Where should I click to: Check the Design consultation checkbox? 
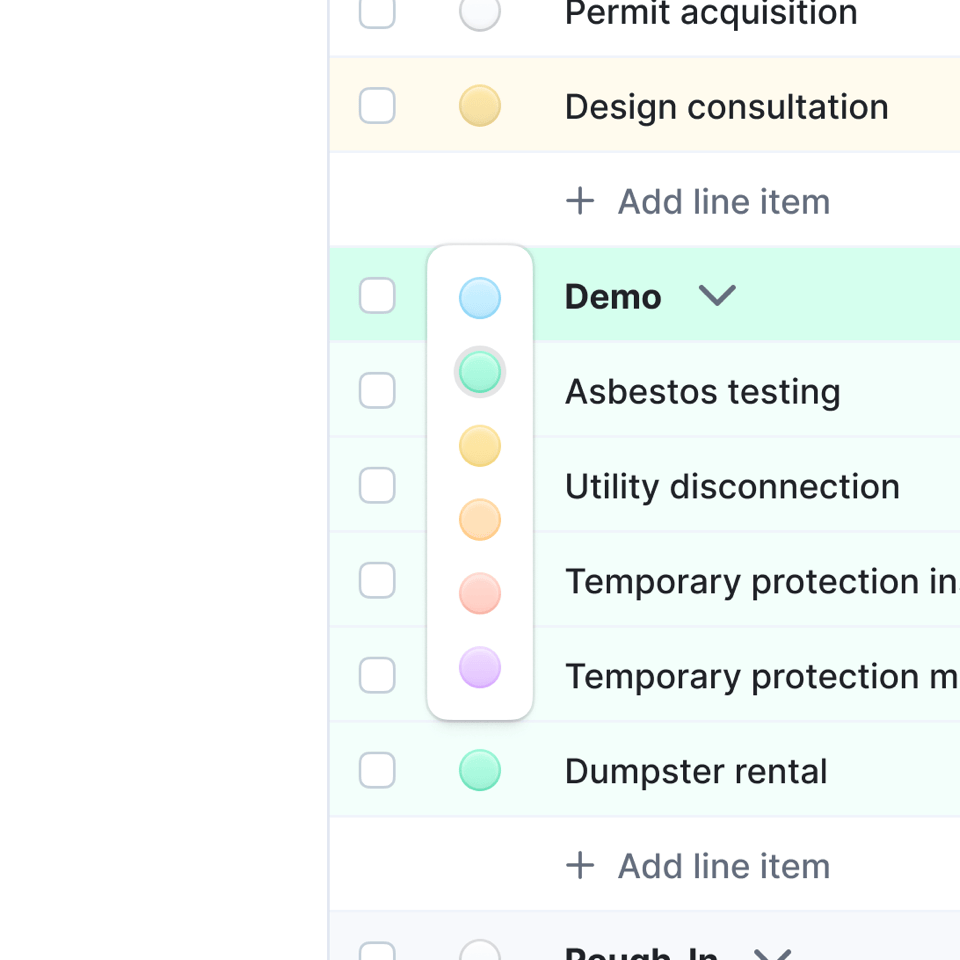(377, 106)
